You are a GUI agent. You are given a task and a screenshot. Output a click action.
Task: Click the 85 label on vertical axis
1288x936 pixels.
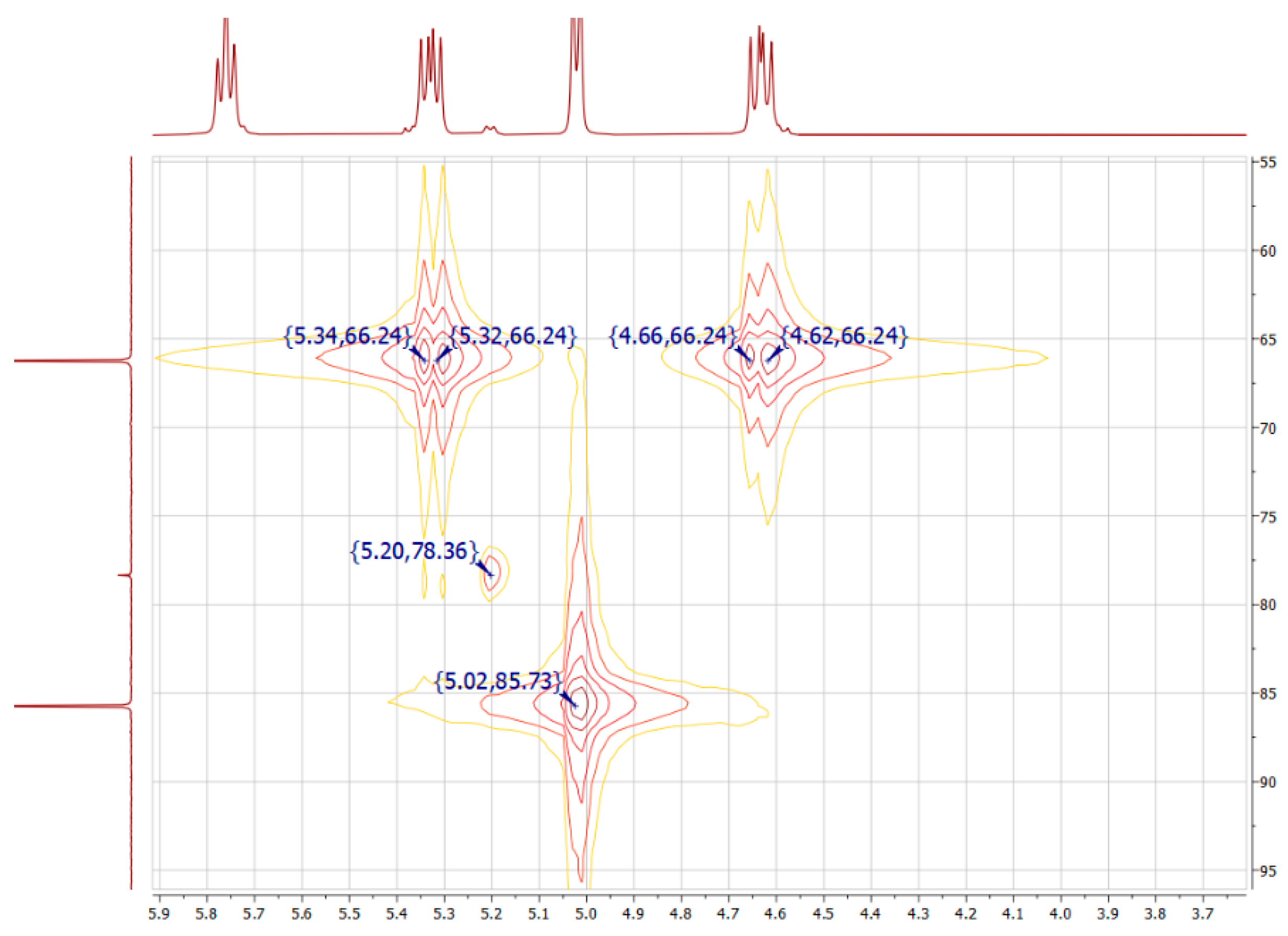click(x=1268, y=693)
